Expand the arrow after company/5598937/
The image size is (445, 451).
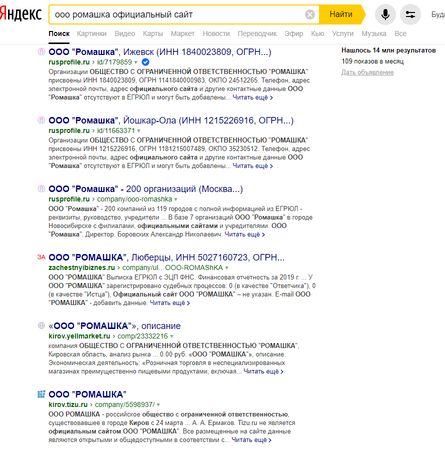(158, 405)
